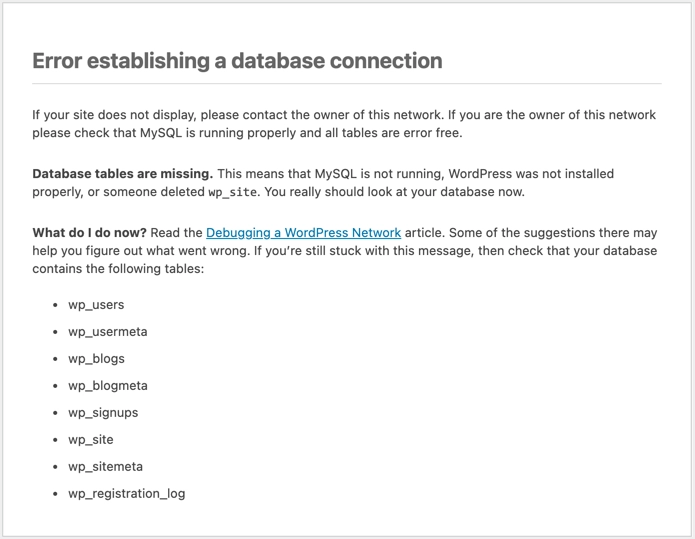Select the wp_usermeta table entry

coord(107,332)
